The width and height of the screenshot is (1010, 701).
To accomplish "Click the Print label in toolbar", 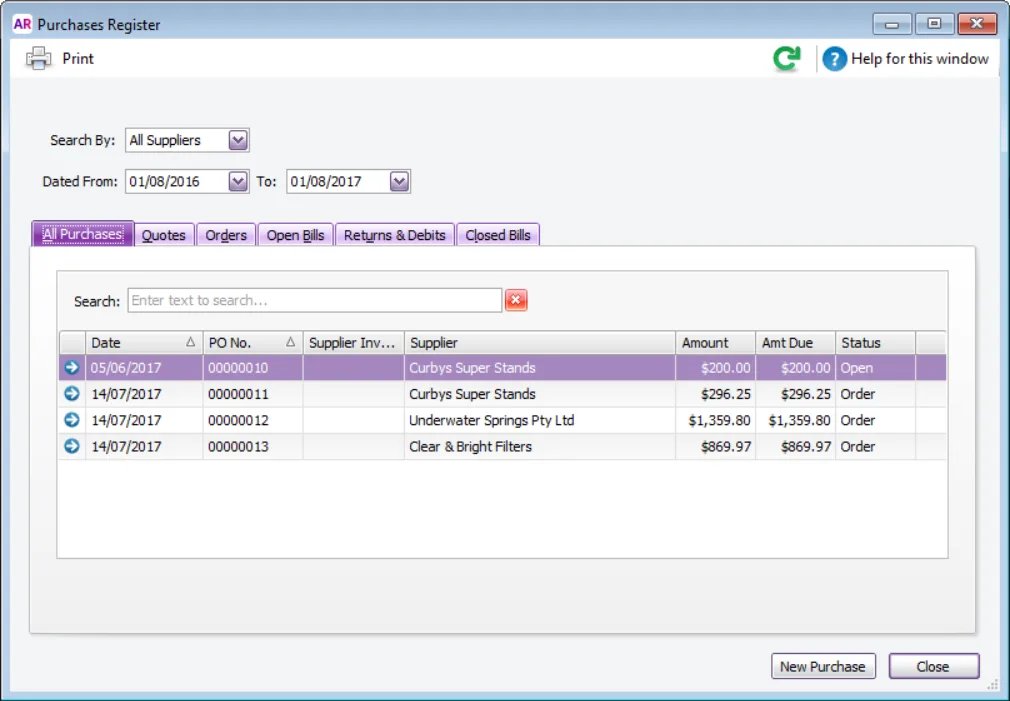I will click(78, 59).
